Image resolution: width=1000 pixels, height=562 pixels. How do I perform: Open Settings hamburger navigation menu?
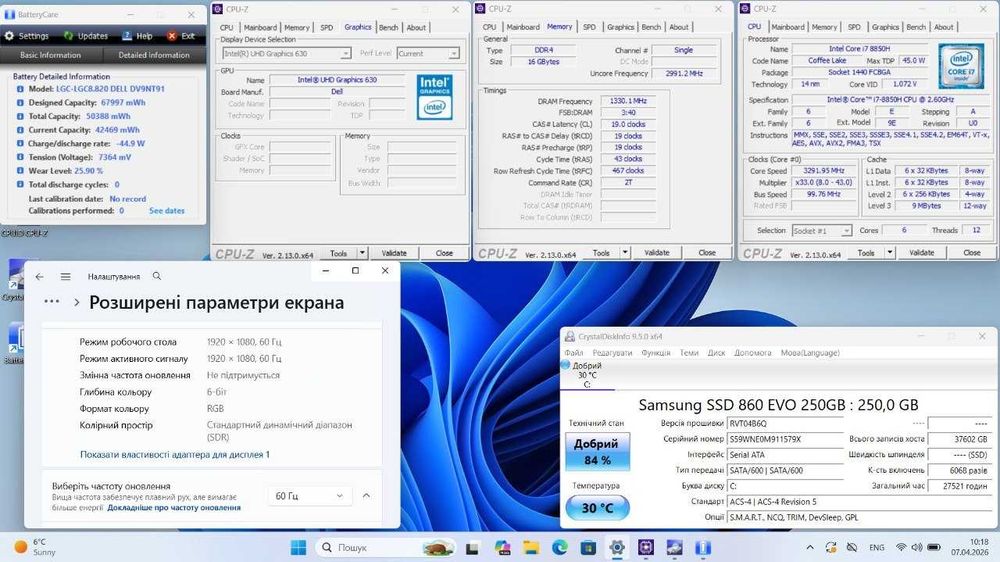tap(65, 276)
